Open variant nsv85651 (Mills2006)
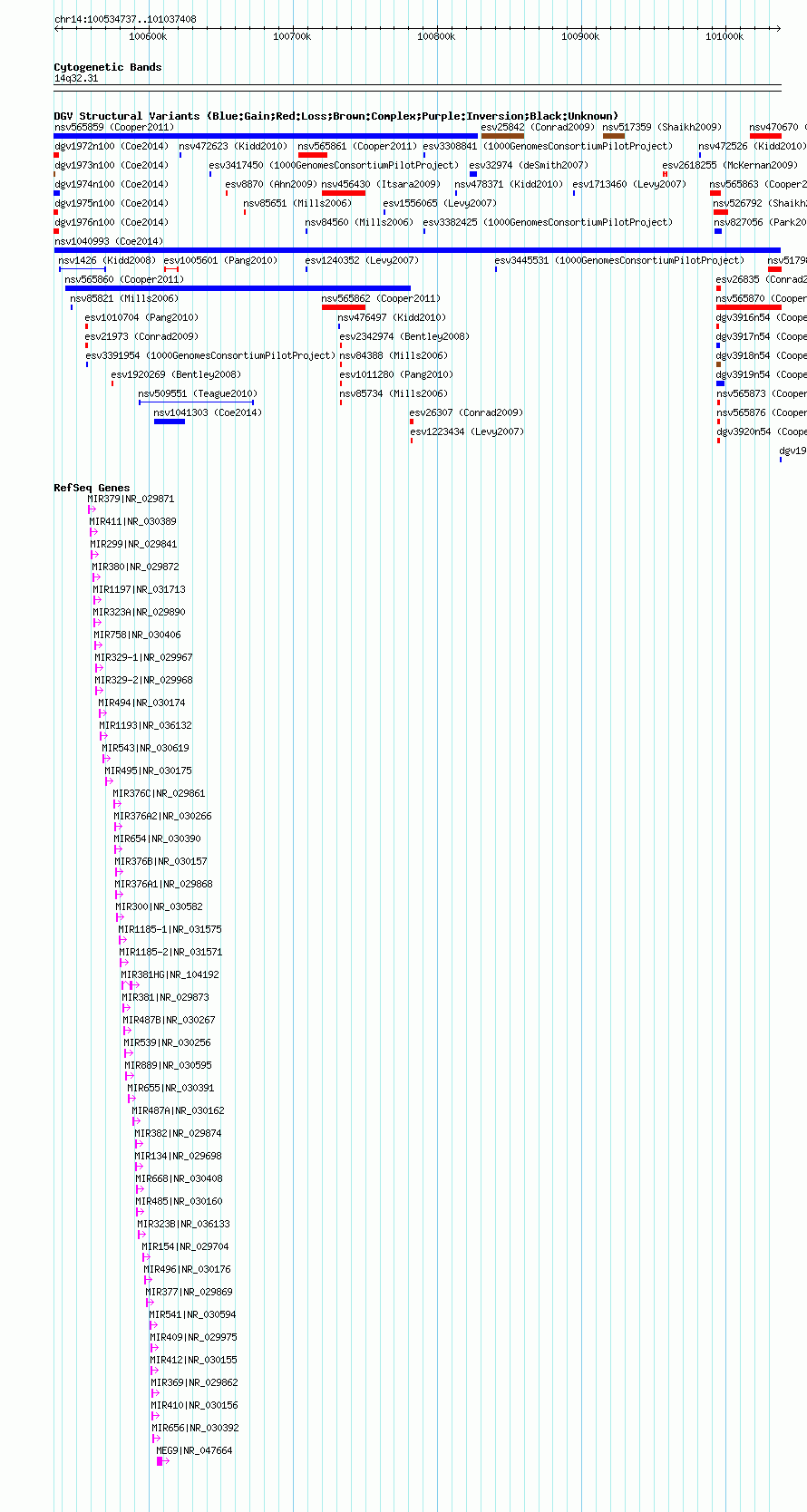This screenshot has width=807, height=1512. pos(297,203)
